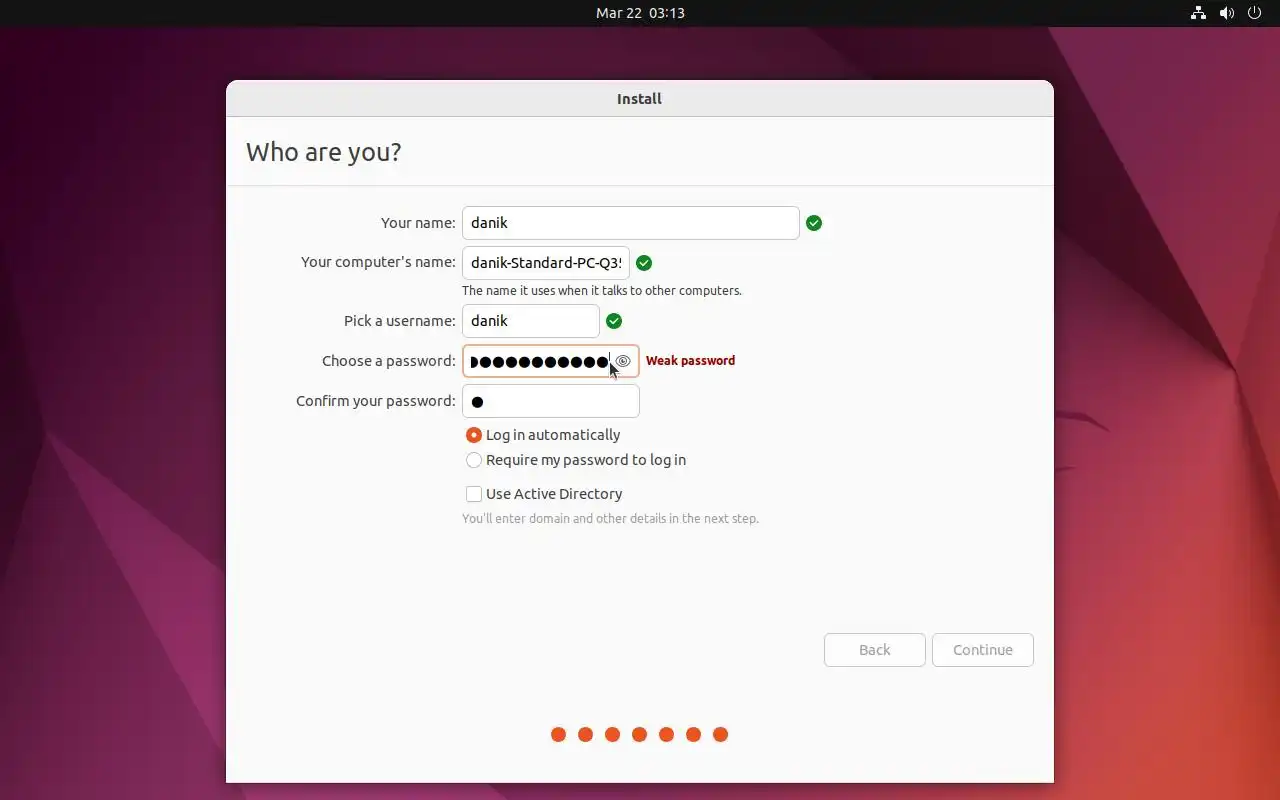Click the Install window title
Viewport: 1280px width, 800px height.
(640, 99)
